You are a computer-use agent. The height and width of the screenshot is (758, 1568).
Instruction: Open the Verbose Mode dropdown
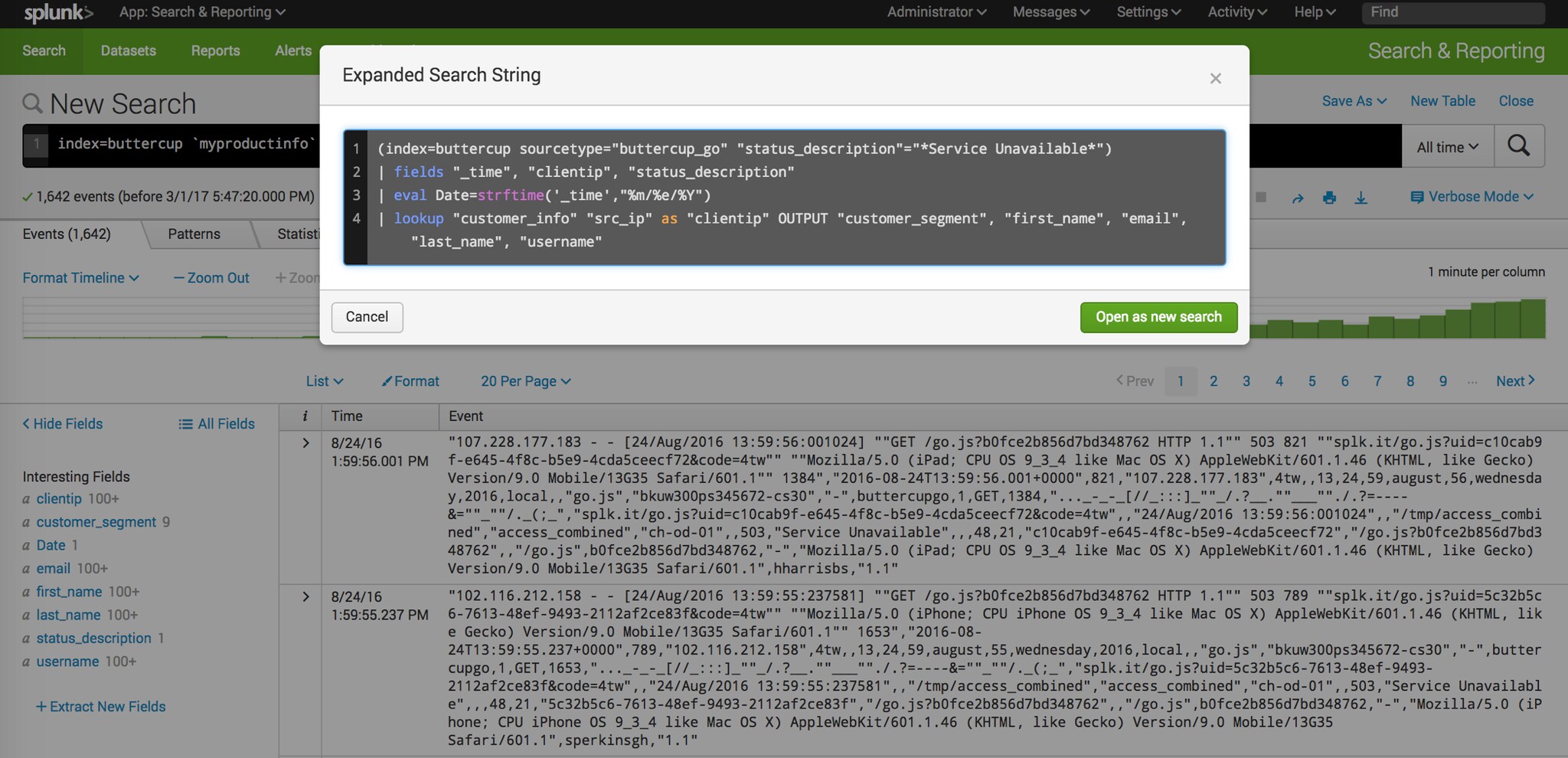pyautogui.click(x=1472, y=197)
